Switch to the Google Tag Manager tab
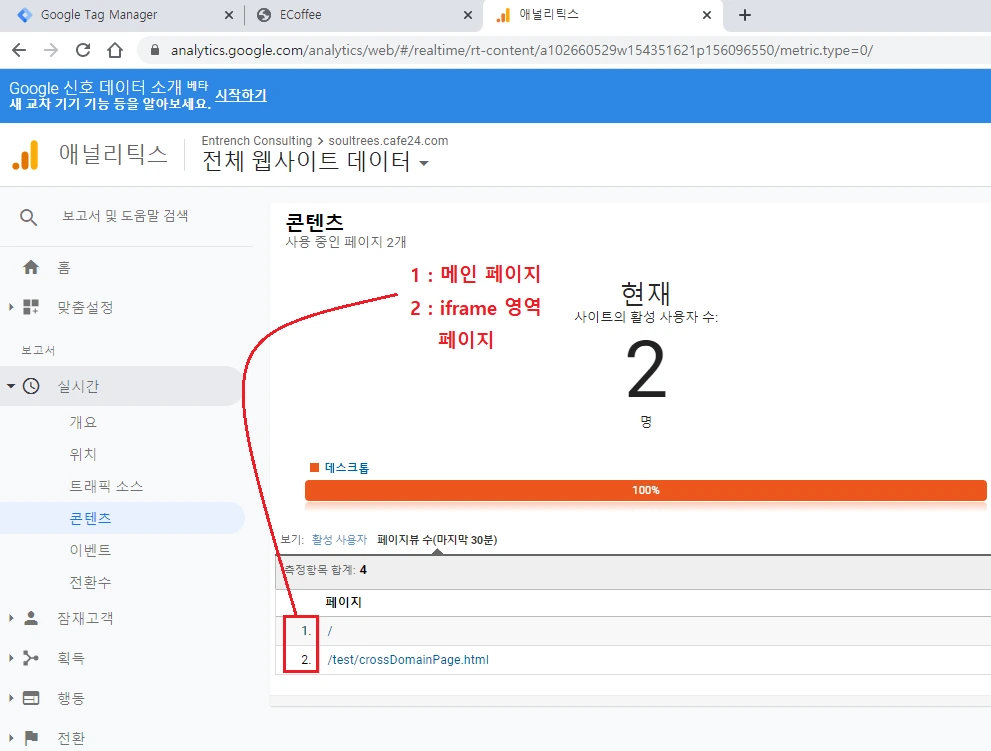Image resolution: width=991 pixels, height=751 pixels. [x=120, y=15]
